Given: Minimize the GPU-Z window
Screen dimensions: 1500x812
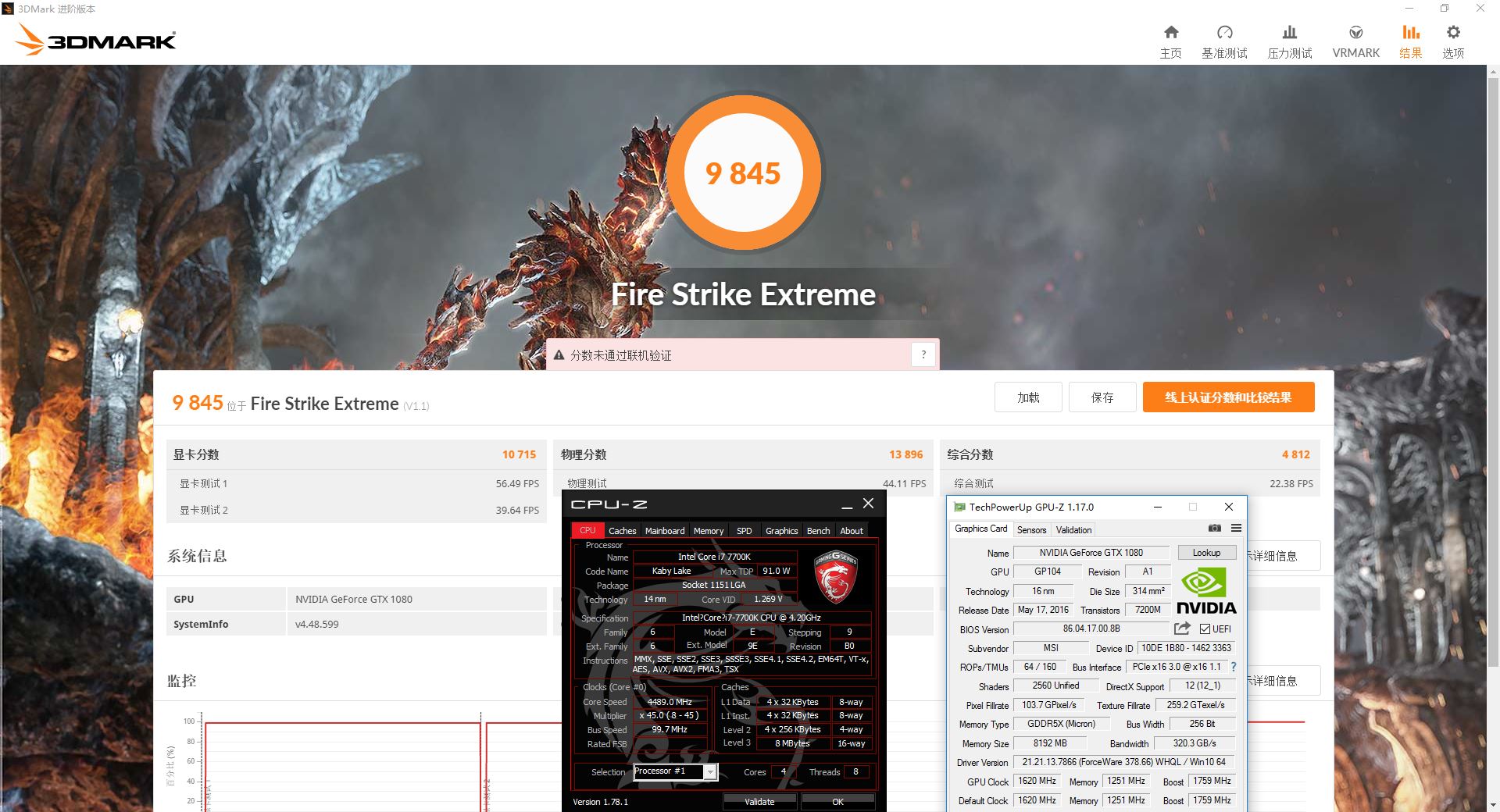Looking at the screenshot, I should click(x=1157, y=507).
